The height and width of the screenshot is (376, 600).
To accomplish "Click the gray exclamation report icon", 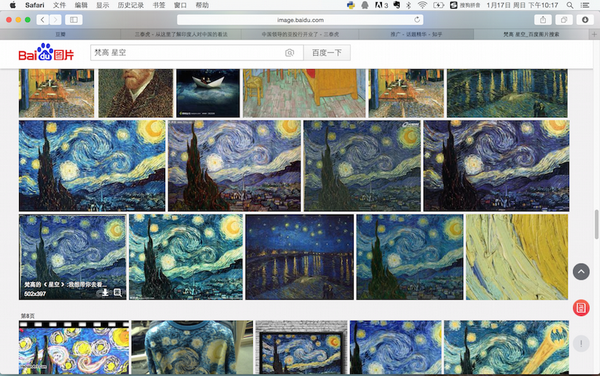I will click(581, 343).
